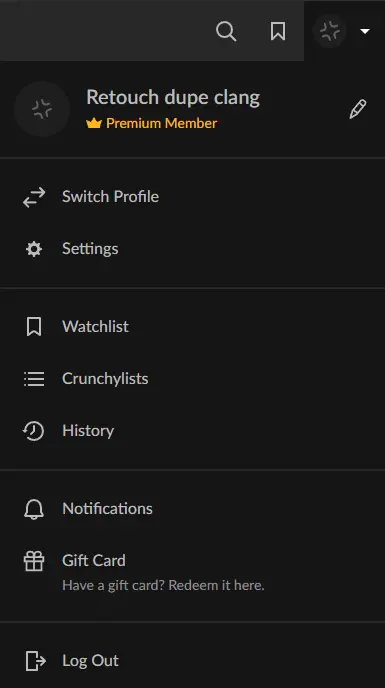Click the History clock icon
The width and height of the screenshot is (385, 688).
[x=34, y=431]
